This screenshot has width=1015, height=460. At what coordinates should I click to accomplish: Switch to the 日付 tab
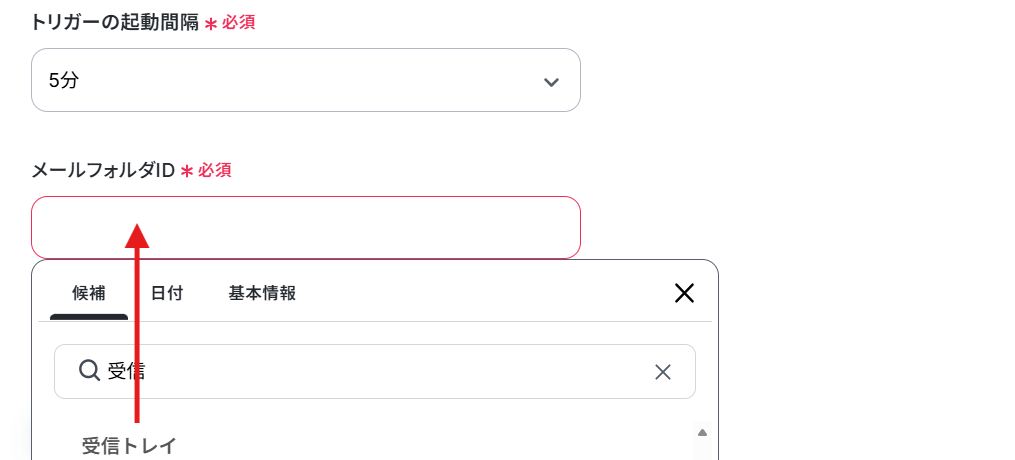pos(167,293)
